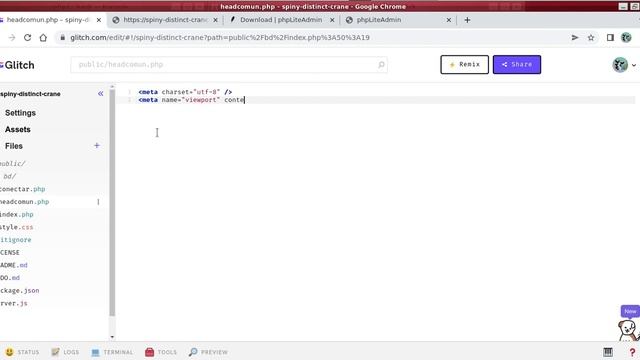640x360 pixels.
Task: Focus the public/headcomun.php search field
Action: tap(229, 64)
